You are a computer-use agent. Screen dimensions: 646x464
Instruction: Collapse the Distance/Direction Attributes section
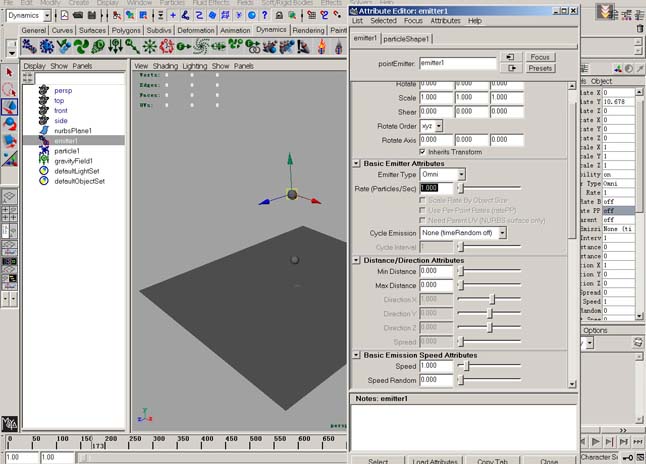click(356, 260)
